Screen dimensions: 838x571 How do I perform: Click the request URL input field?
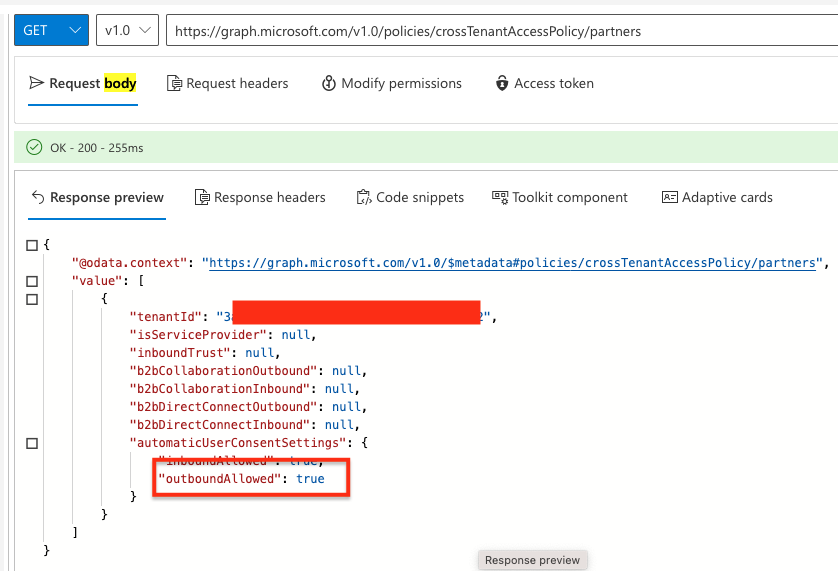click(500, 31)
